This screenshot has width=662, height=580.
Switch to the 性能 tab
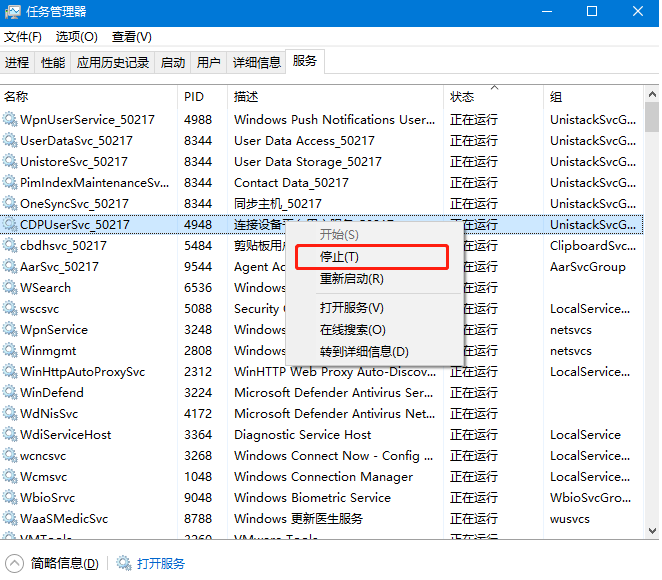coord(53,62)
